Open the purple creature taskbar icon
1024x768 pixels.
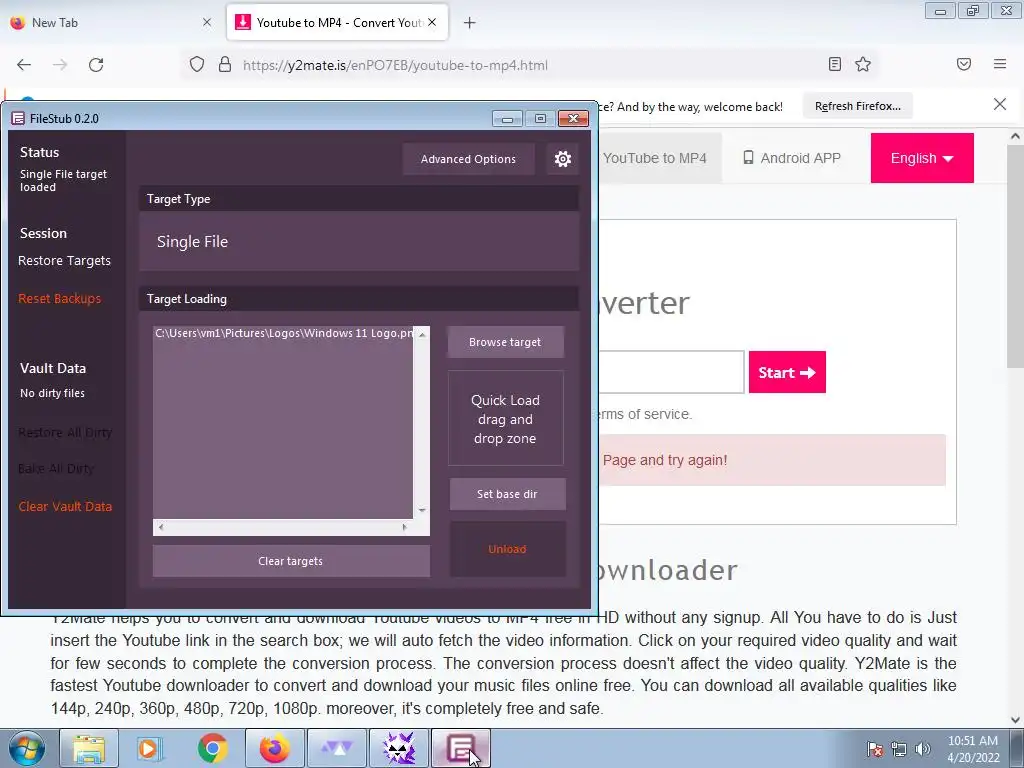click(x=399, y=748)
